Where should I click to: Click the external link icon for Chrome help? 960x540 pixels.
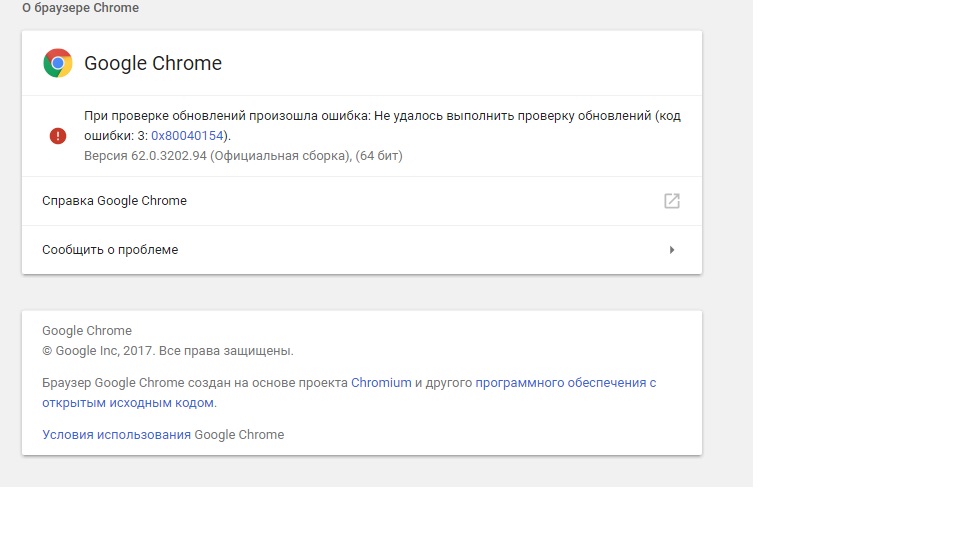point(672,201)
